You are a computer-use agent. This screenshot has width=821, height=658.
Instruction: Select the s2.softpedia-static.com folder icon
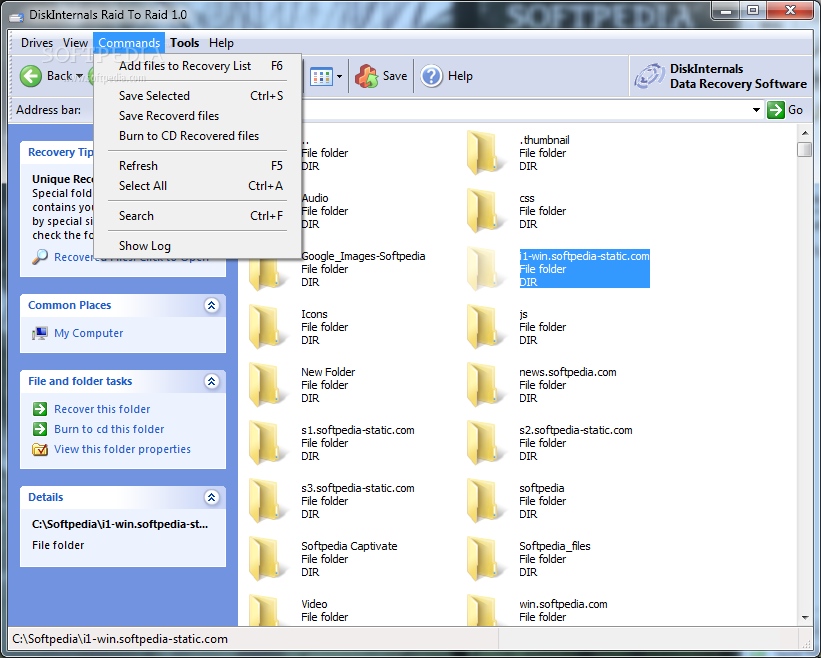click(484, 443)
